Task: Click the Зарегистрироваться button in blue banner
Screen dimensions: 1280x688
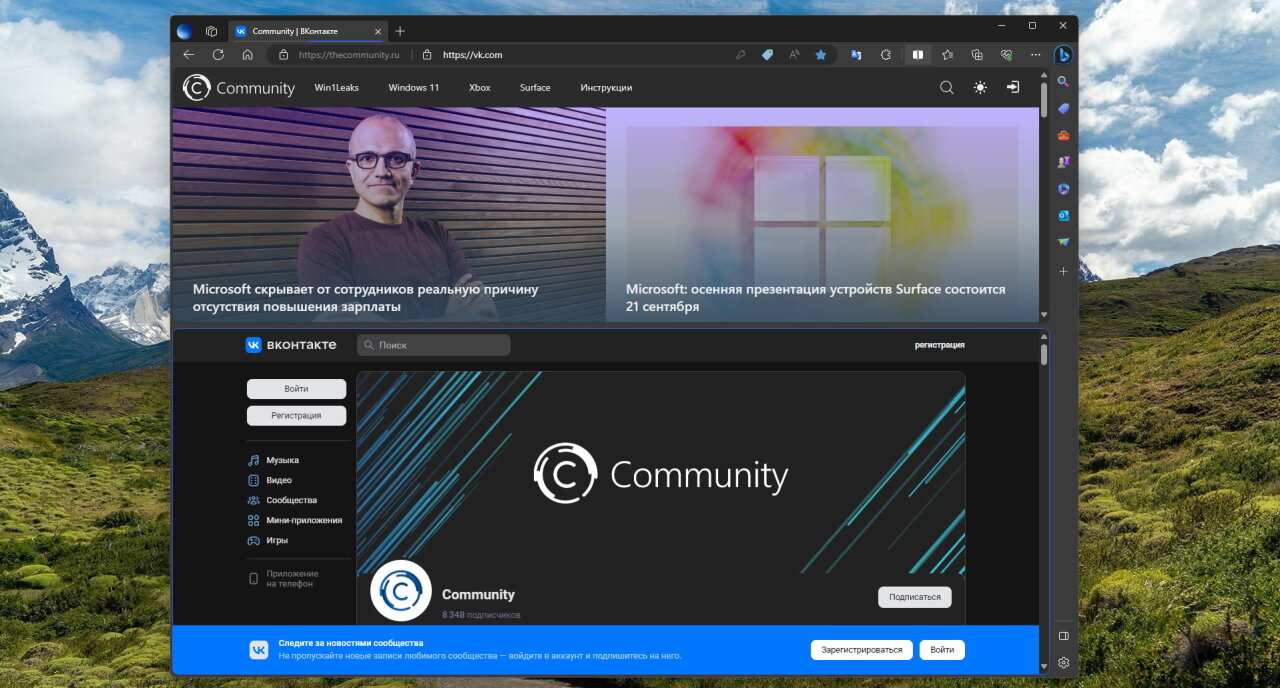Action: pyautogui.click(x=862, y=650)
